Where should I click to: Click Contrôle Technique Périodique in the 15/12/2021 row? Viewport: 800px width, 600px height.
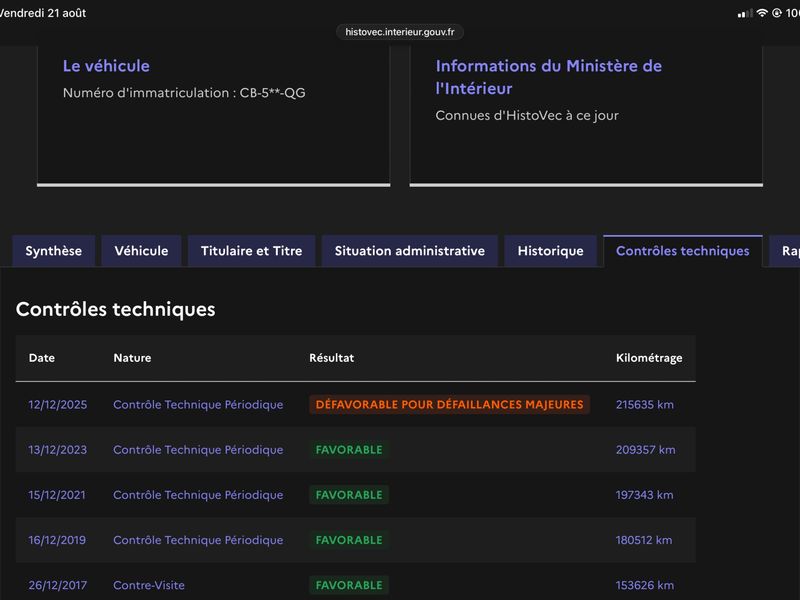click(198, 495)
